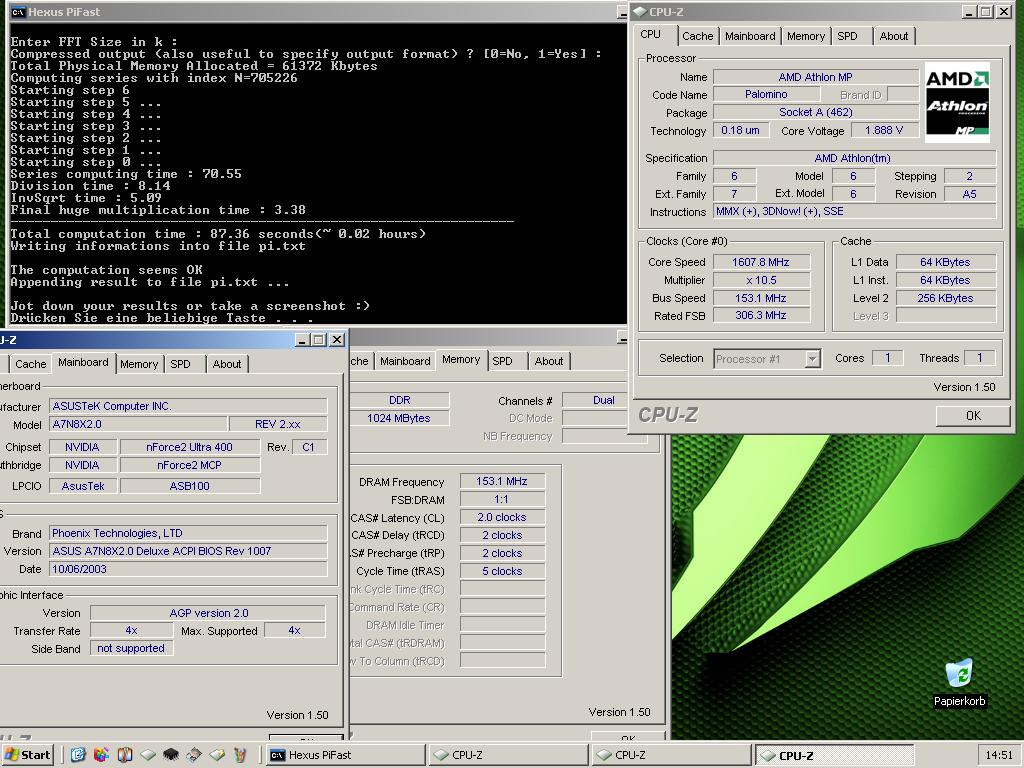Image resolution: width=1024 pixels, height=768 pixels.
Task: Activate first CPU-Z taskbar button
Action: click(x=509, y=755)
